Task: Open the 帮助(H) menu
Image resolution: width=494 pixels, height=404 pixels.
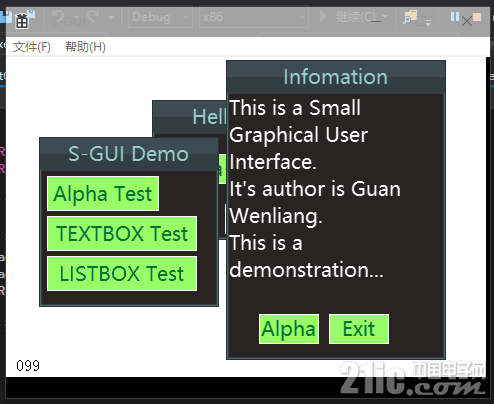Action: coord(85,47)
